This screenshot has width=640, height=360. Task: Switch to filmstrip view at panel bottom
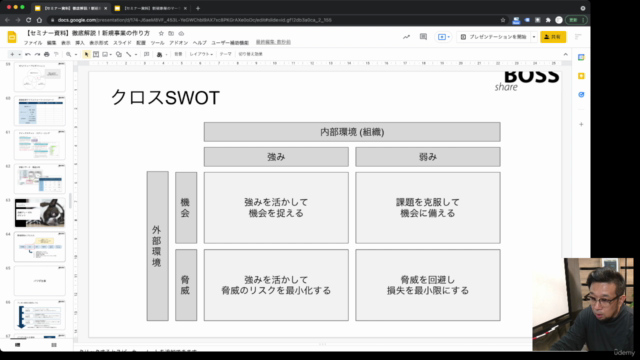18,345
